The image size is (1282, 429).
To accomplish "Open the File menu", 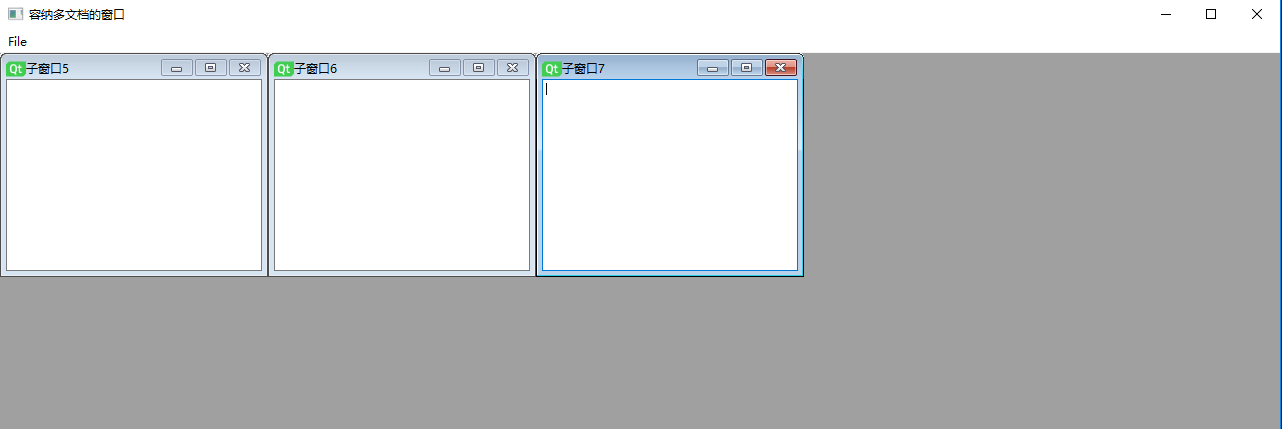I will click(17, 41).
